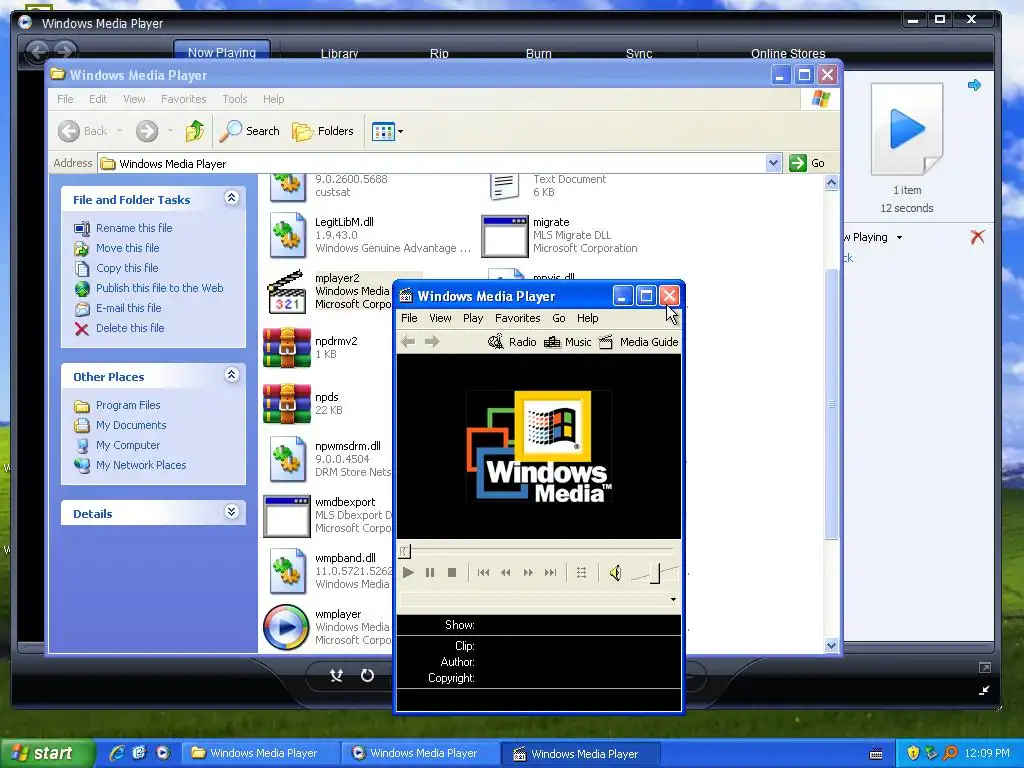Open Back history dropdown arrow in Explorer
The height and width of the screenshot is (768, 1024).
tap(120, 131)
